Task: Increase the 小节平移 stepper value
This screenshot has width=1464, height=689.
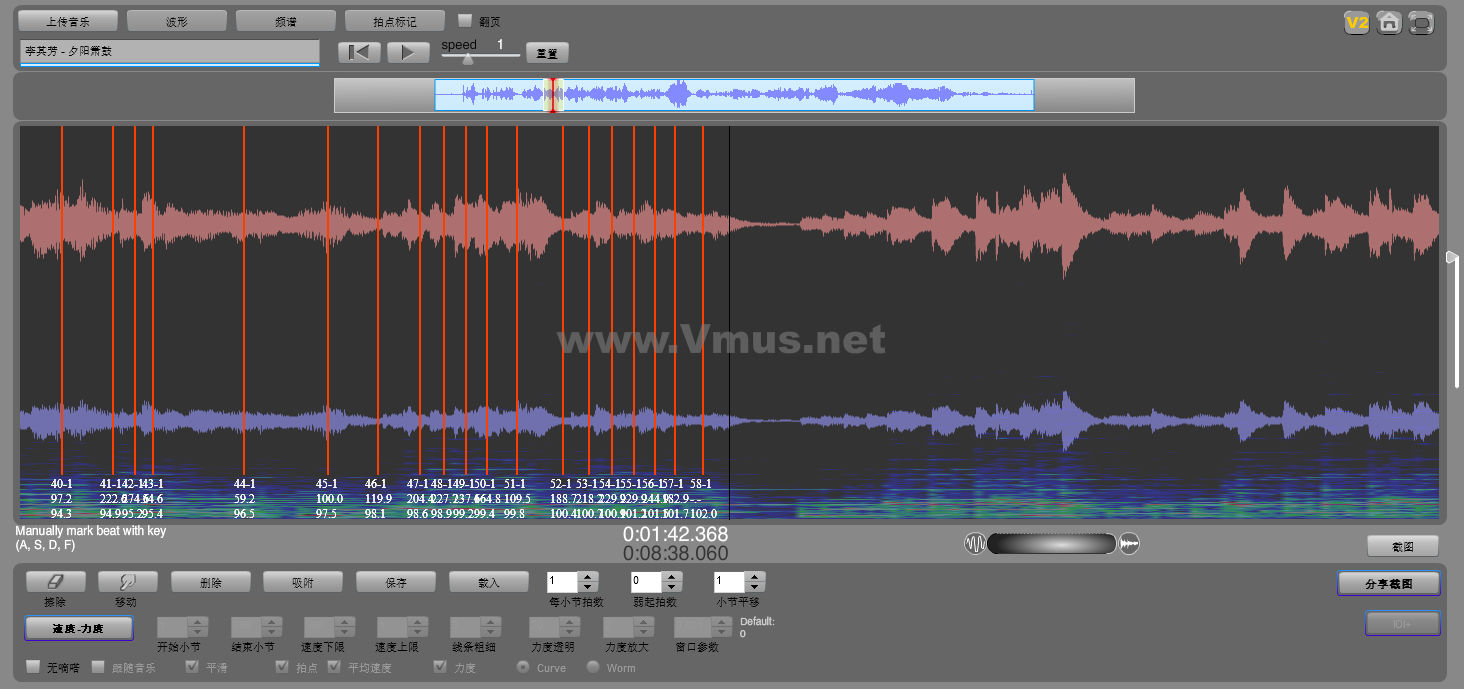Action: (x=755, y=577)
